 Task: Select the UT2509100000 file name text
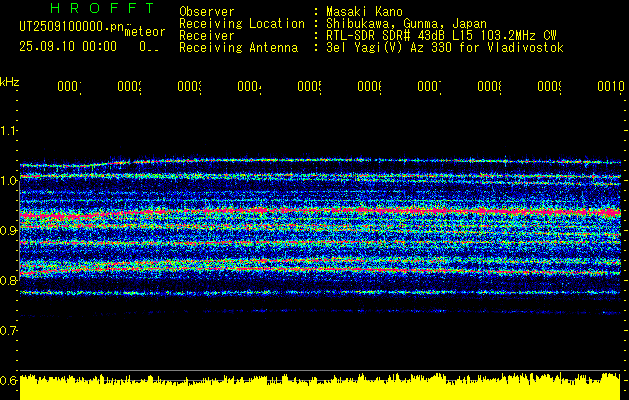(73, 26)
